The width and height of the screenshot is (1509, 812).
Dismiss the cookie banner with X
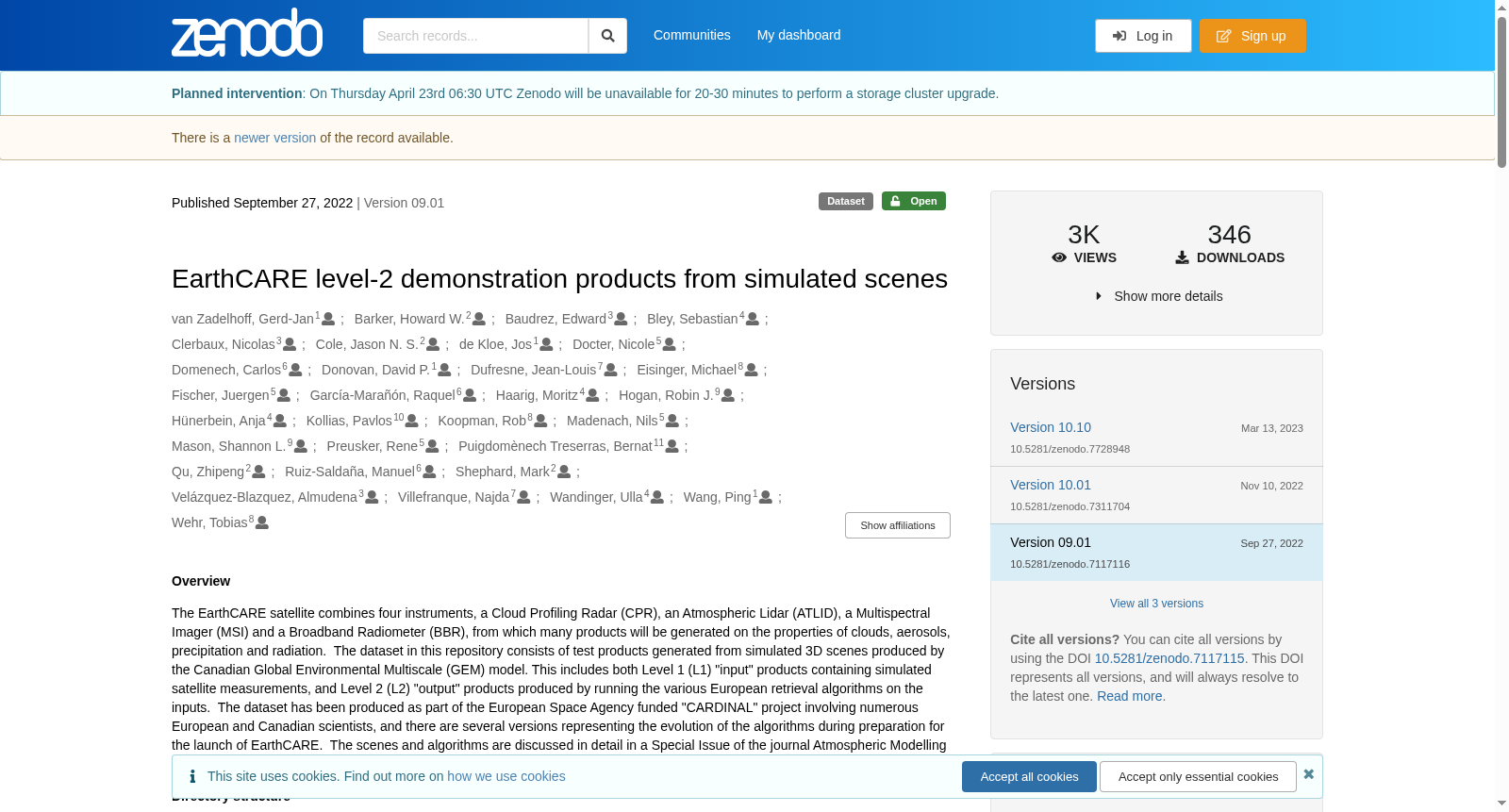[x=1308, y=773]
